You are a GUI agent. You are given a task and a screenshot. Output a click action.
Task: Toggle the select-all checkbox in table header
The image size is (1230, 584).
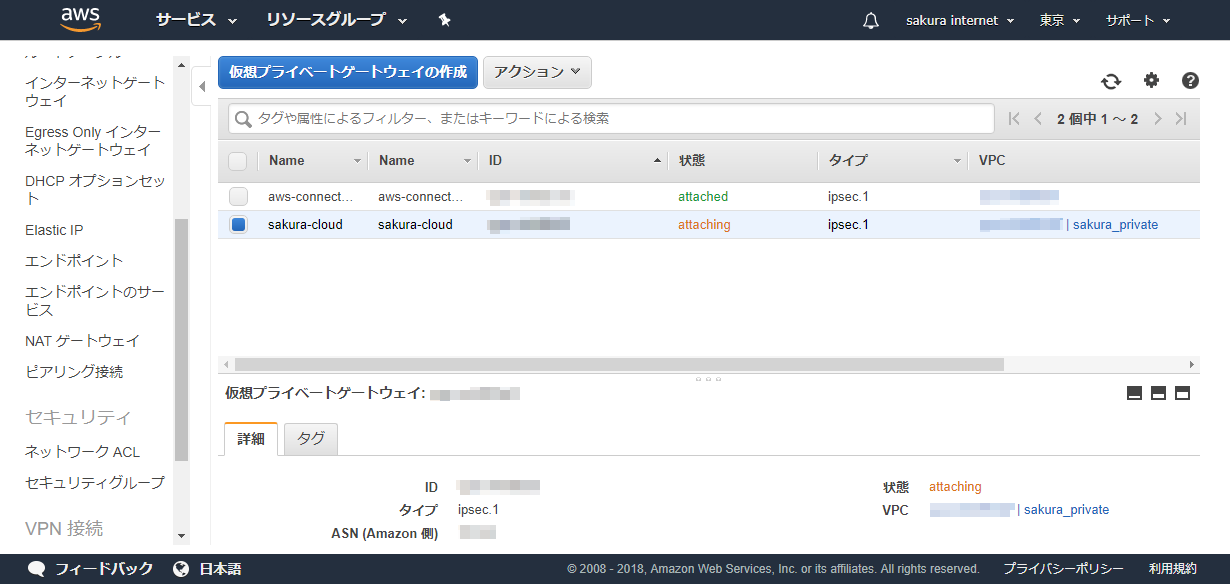[238, 161]
